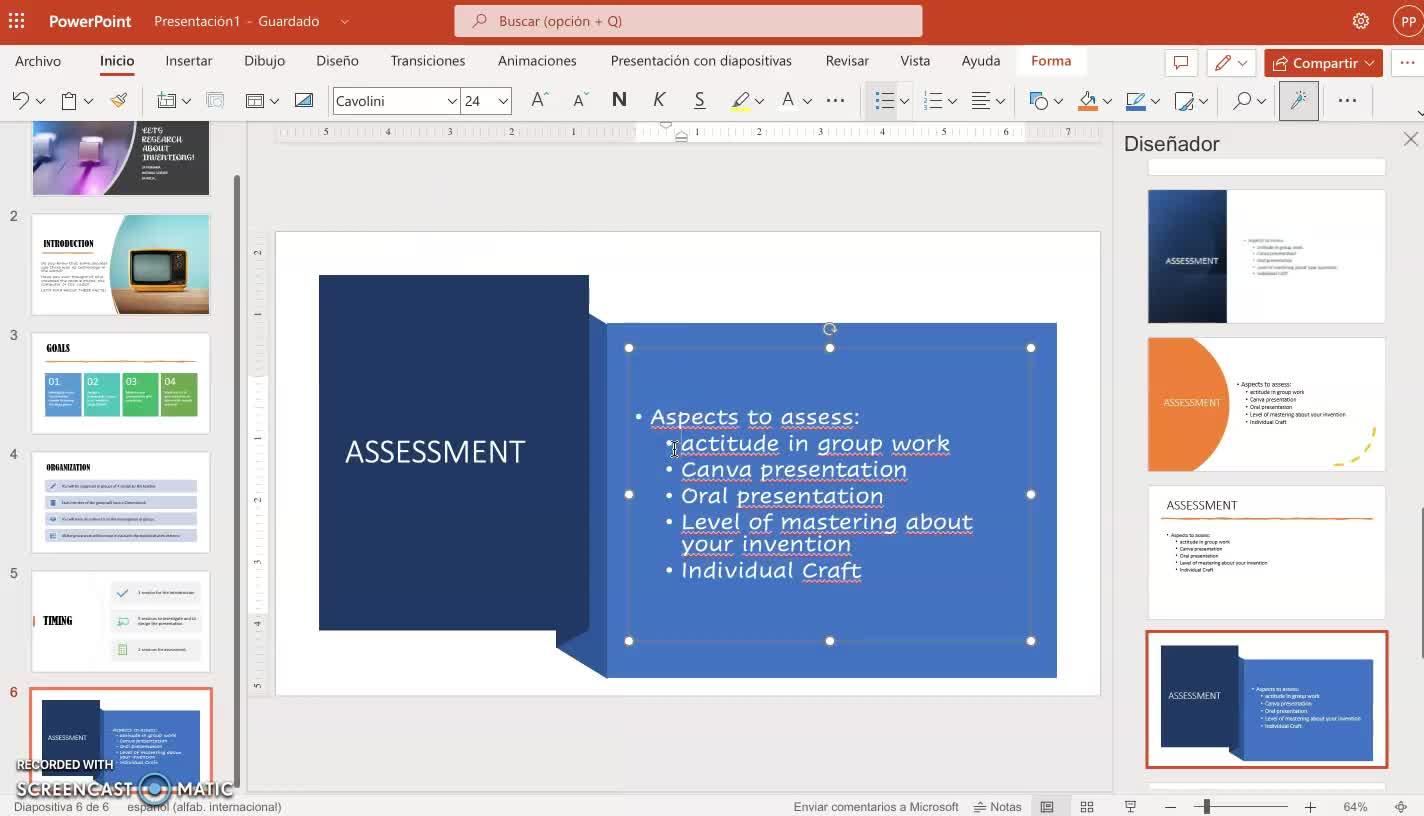Open the Find search tool

(x=1242, y=100)
